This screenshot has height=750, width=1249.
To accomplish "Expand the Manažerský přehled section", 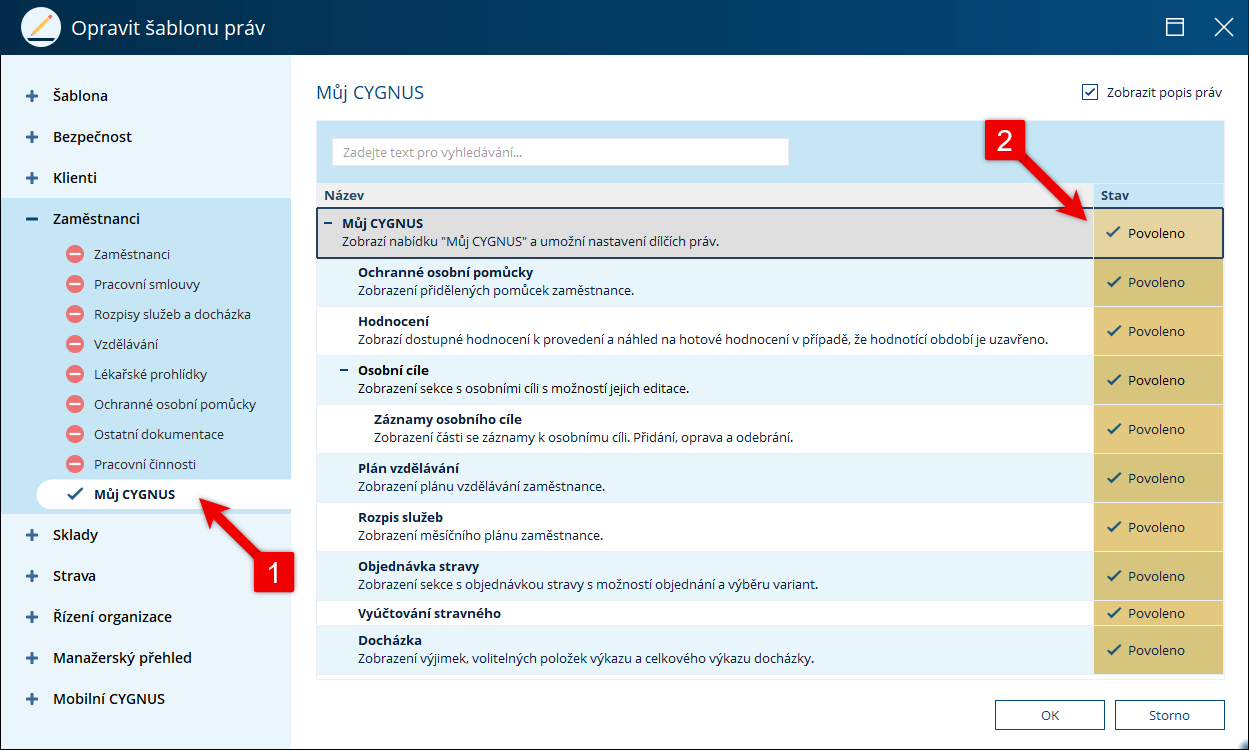I will click(x=32, y=658).
